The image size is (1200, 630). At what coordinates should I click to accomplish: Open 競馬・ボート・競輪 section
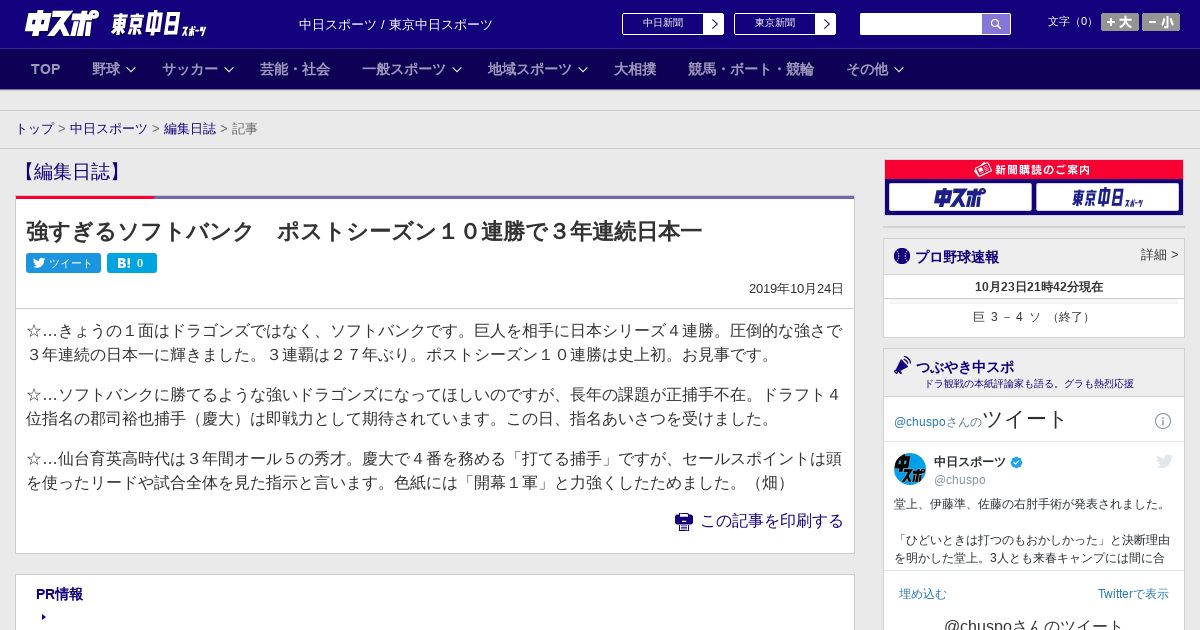pyautogui.click(x=751, y=69)
